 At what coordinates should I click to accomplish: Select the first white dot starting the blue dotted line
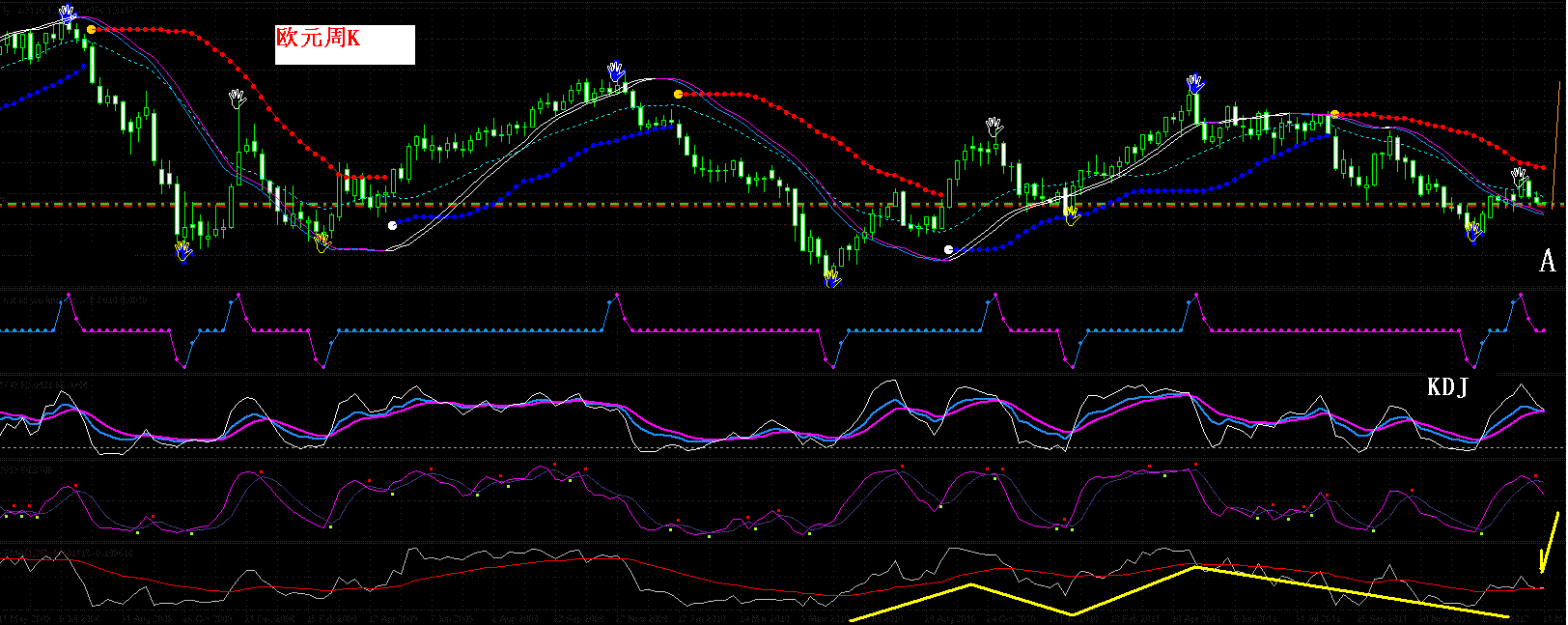(x=392, y=225)
